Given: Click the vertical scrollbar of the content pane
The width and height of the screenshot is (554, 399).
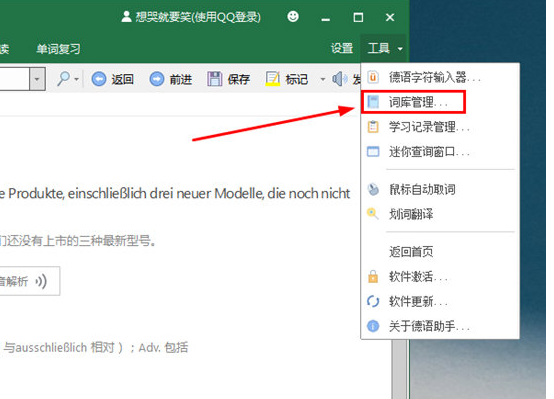Looking at the screenshot, I should click(400, 368).
